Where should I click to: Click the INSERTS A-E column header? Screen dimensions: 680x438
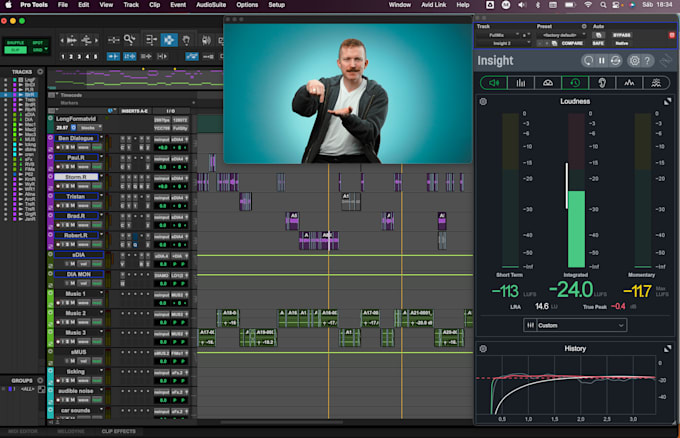click(x=134, y=111)
